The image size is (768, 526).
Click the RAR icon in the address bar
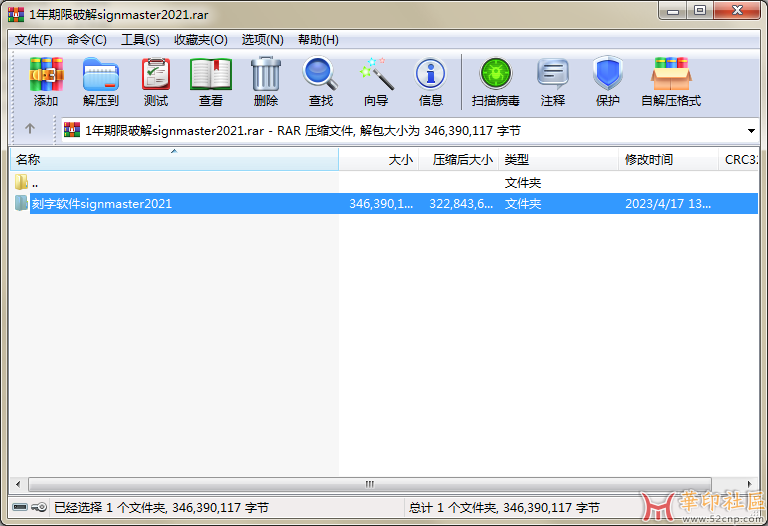coord(72,129)
